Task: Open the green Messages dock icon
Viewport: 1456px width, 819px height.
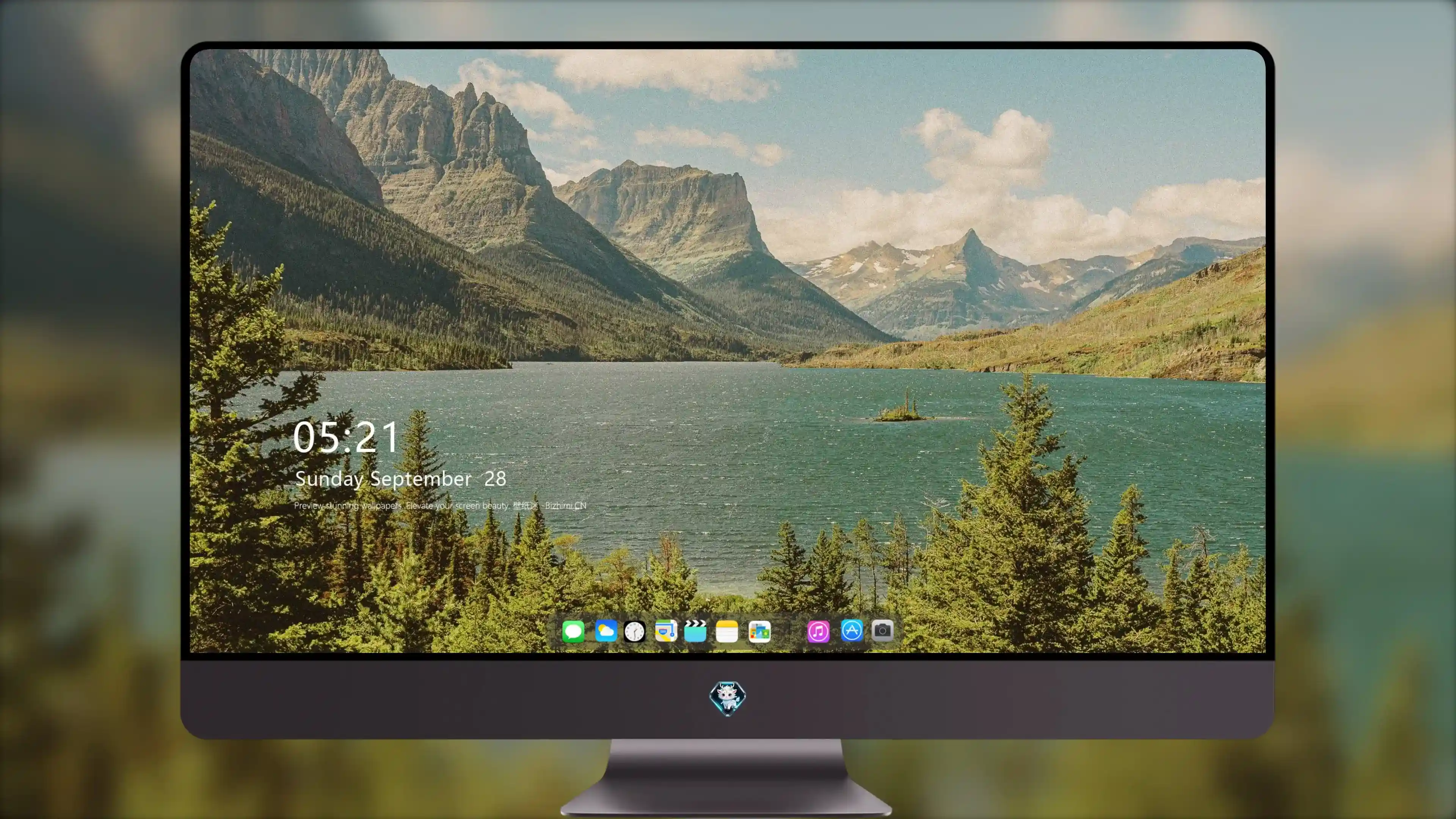Action: click(573, 631)
